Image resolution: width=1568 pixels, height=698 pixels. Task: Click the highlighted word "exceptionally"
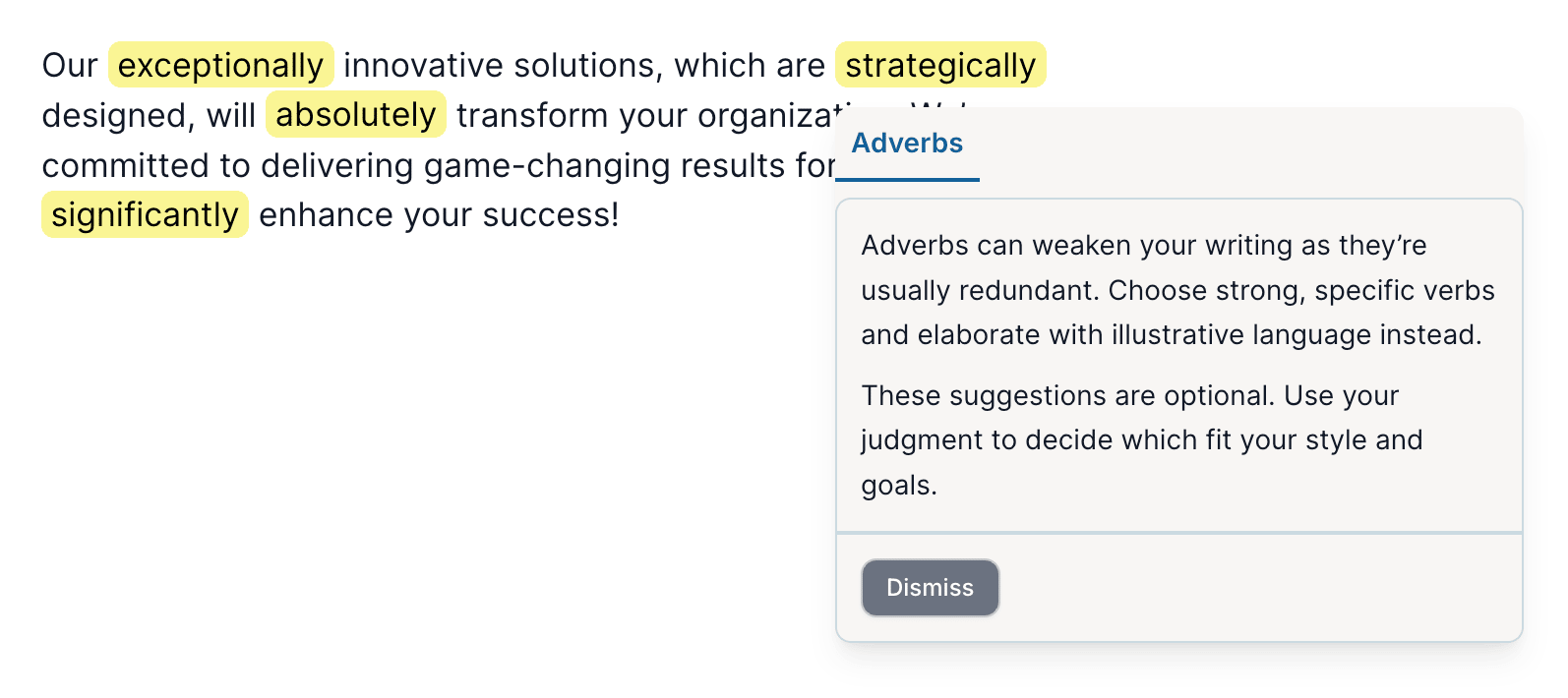click(x=220, y=65)
